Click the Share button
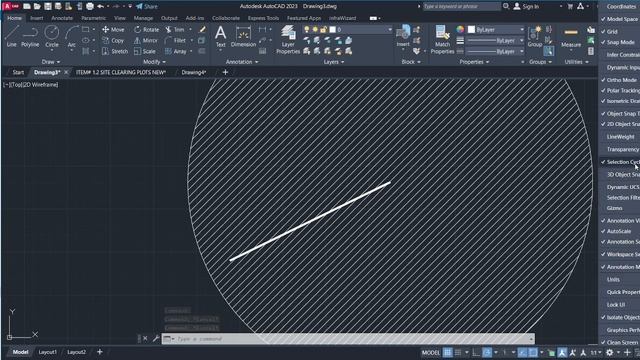The height and width of the screenshot is (360, 640). point(147,6)
